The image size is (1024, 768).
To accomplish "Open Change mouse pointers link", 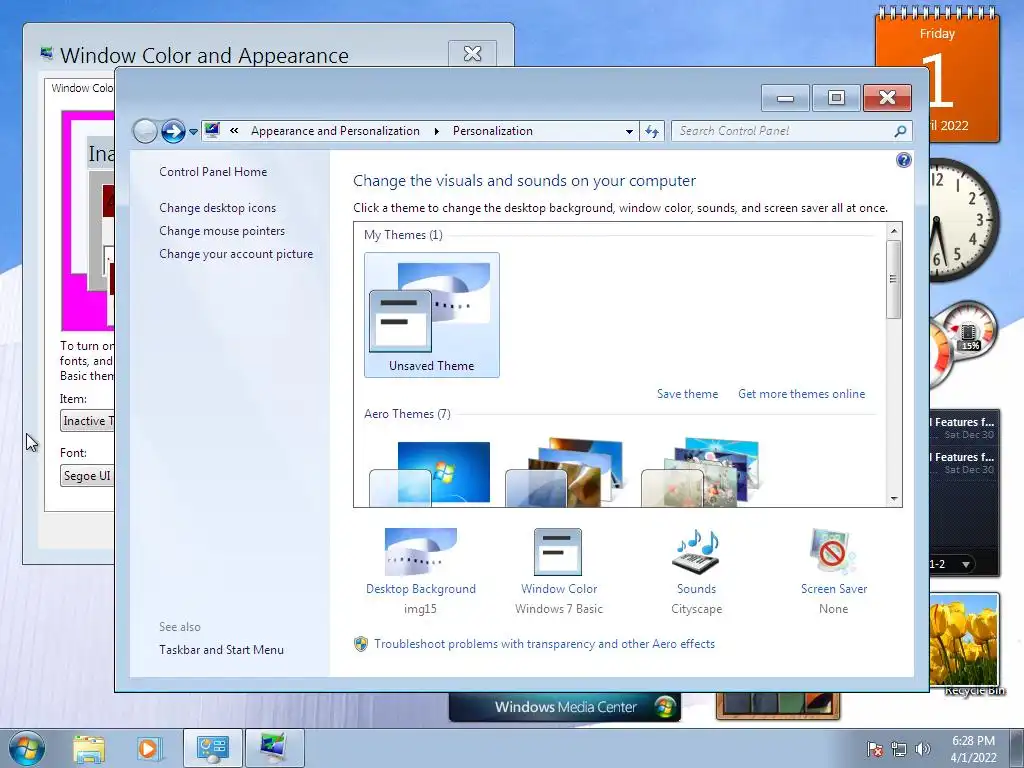I will [222, 231].
